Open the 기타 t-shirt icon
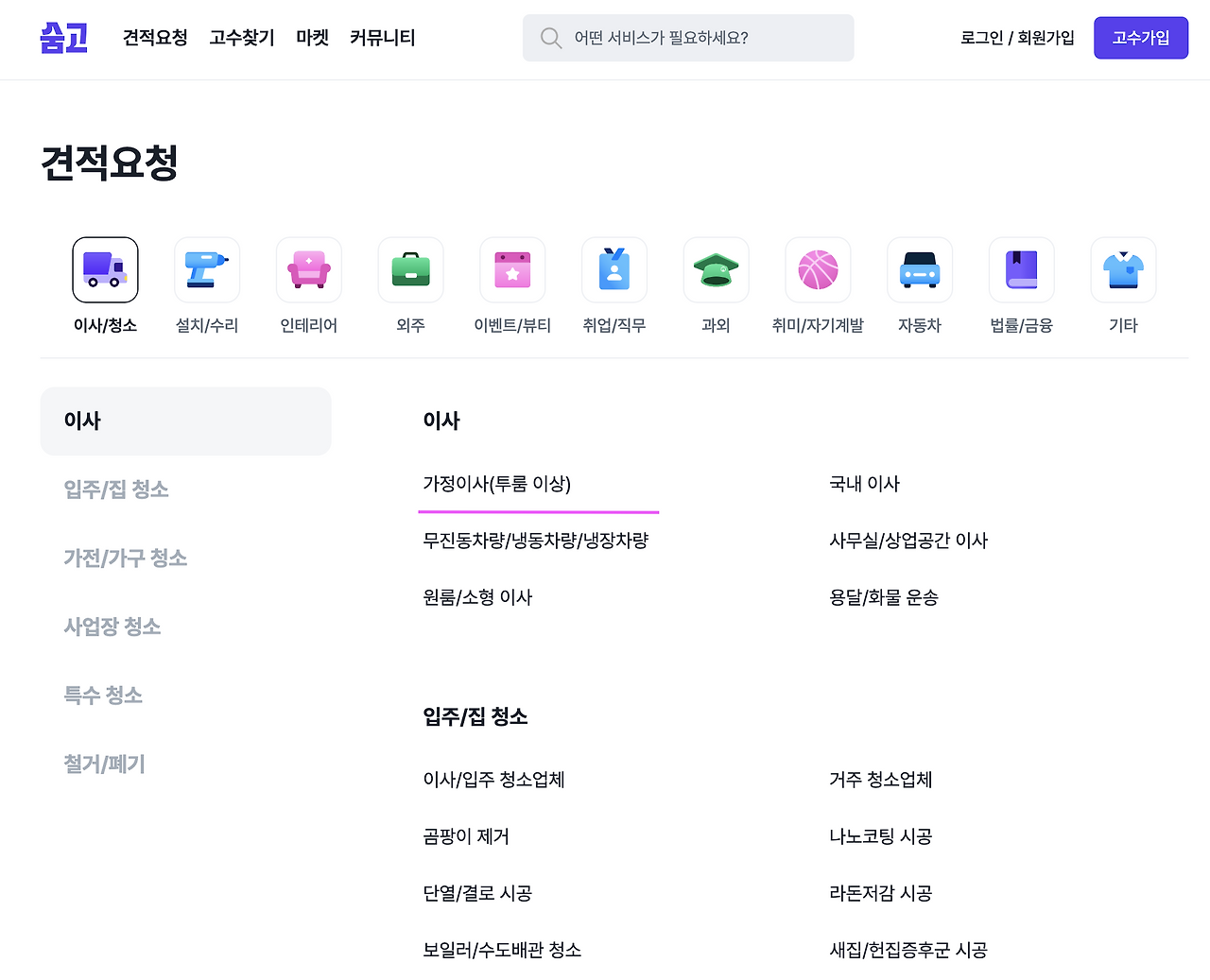Image resolution: width=1210 pixels, height=980 pixels. 1123,269
